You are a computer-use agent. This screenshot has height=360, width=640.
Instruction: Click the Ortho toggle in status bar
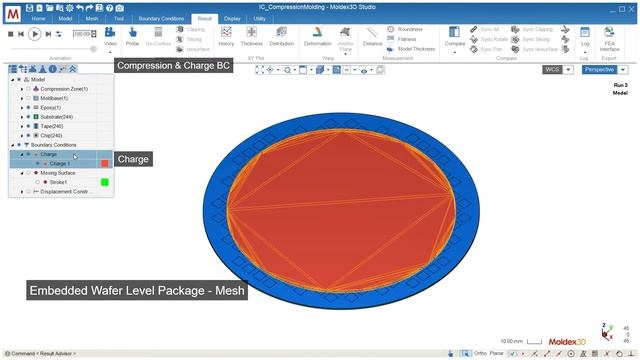(x=480, y=353)
